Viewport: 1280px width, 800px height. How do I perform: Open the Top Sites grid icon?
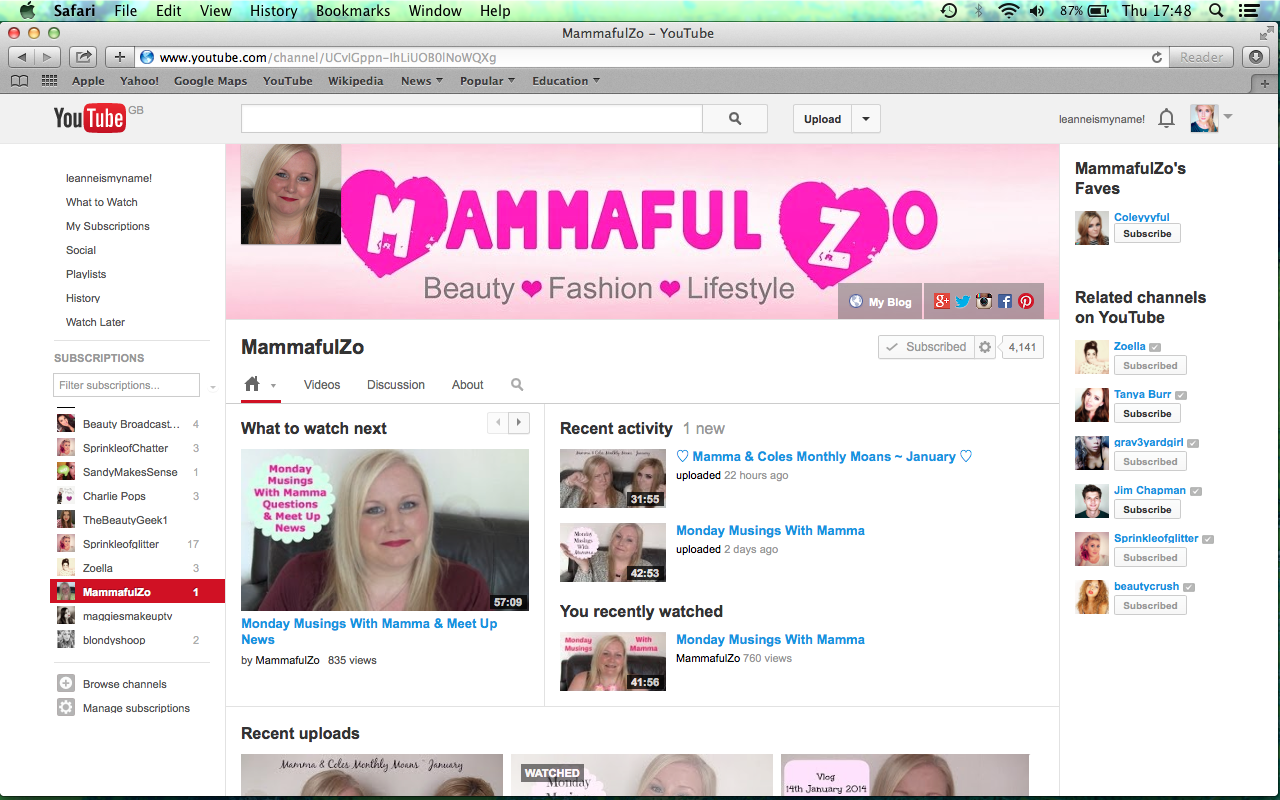(48, 81)
